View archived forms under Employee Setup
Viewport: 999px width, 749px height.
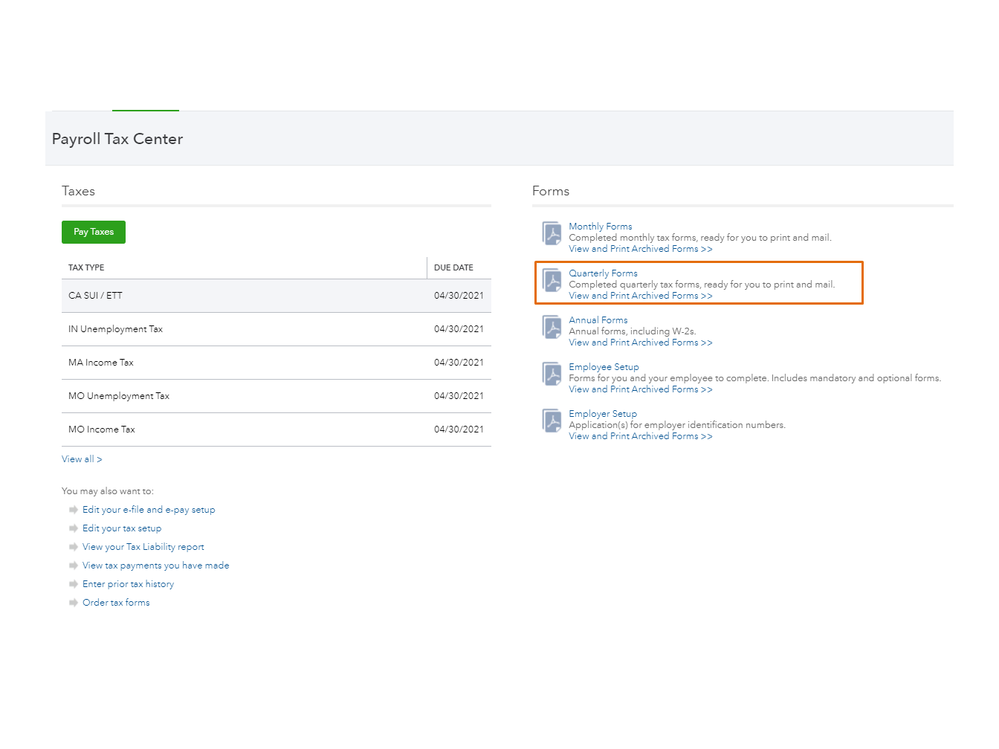(x=640, y=389)
